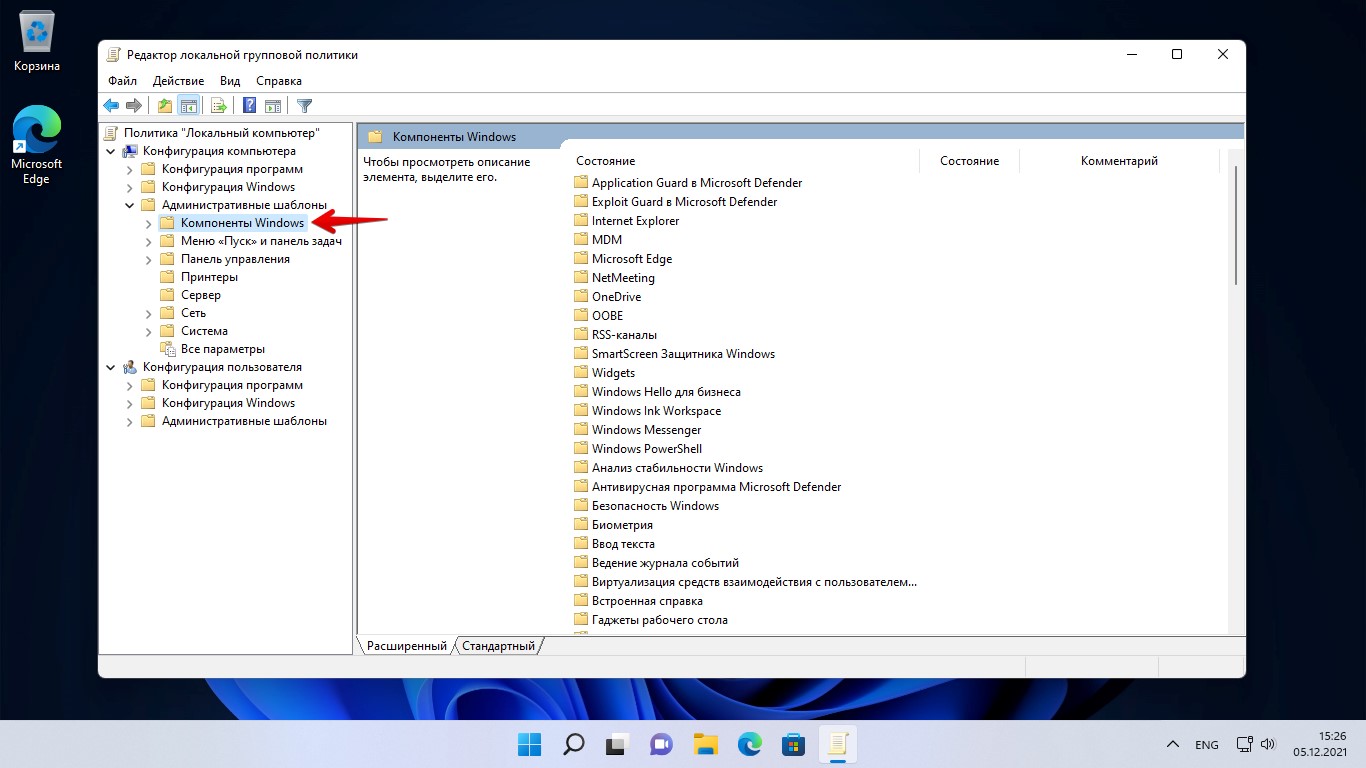Viewport: 1366px width, 768px height.
Task: Click the Filter funnel toolbar icon
Action: pyautogui.click(x=305, y=105)
